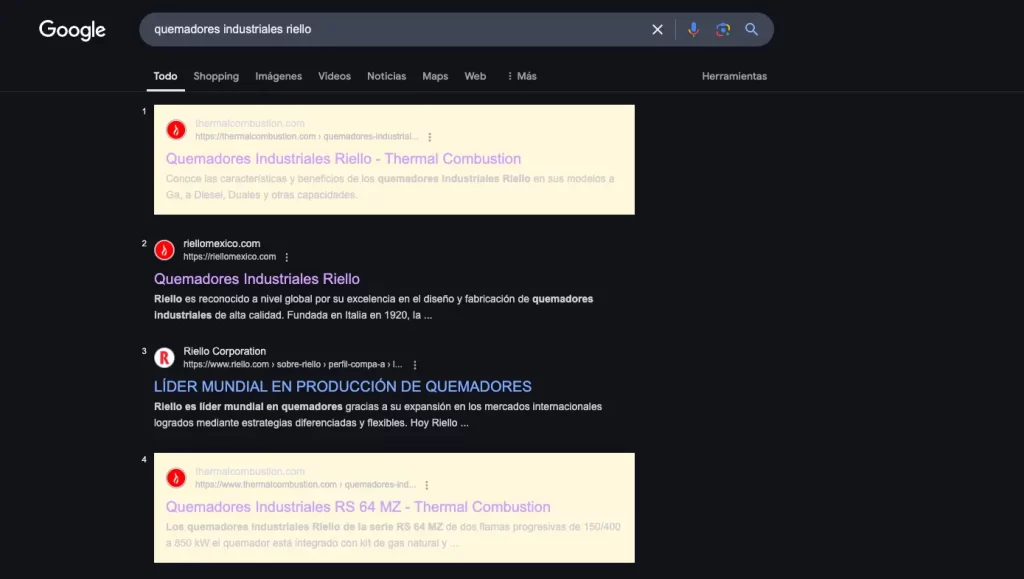Open options menu for RS 64 MZ result
This screenshot has width=1024, height=579.
point(427,485)
